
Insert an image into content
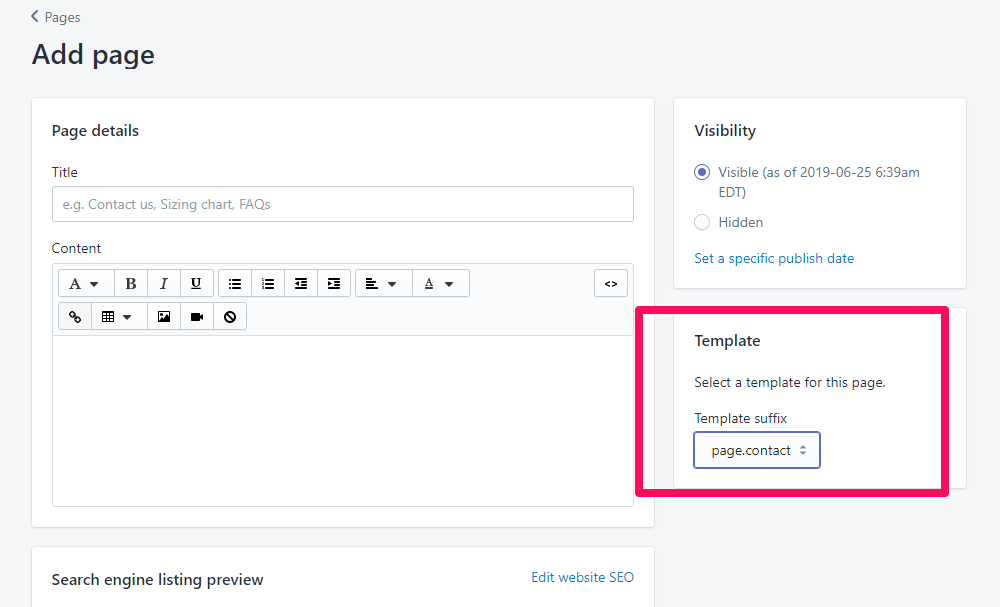164,316
